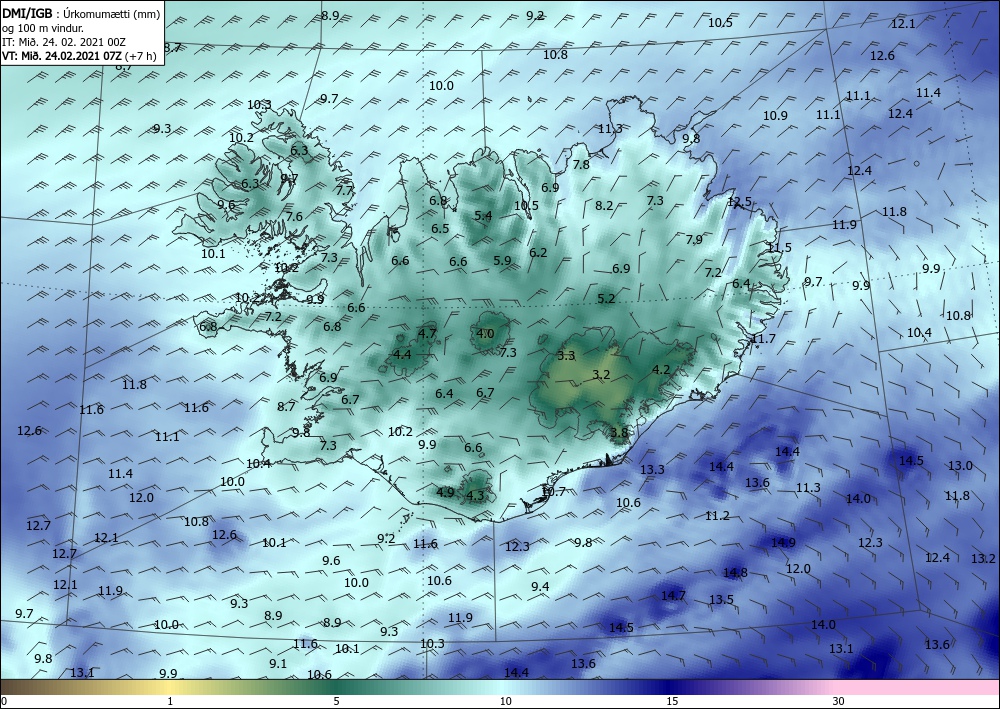Click the '7.6' value in the Westfjords
The image size is (1000, 709).
pos(294,216)
